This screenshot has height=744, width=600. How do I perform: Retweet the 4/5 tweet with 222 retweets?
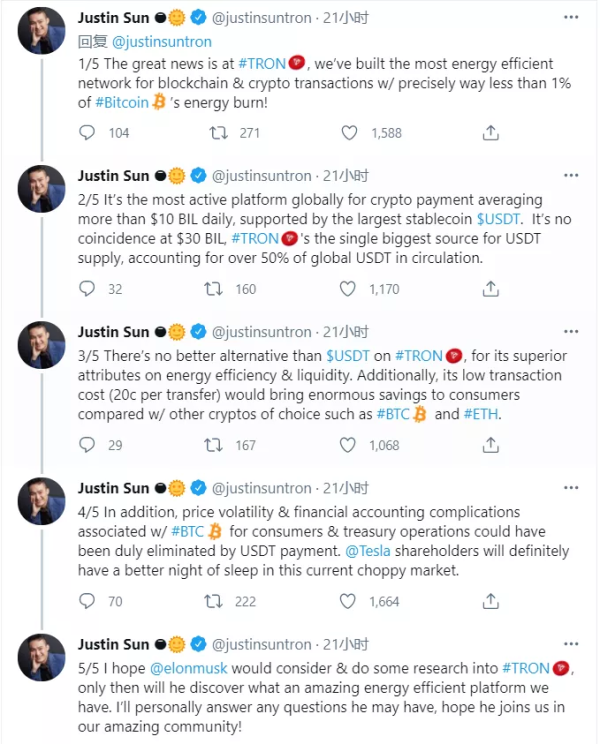214,601
